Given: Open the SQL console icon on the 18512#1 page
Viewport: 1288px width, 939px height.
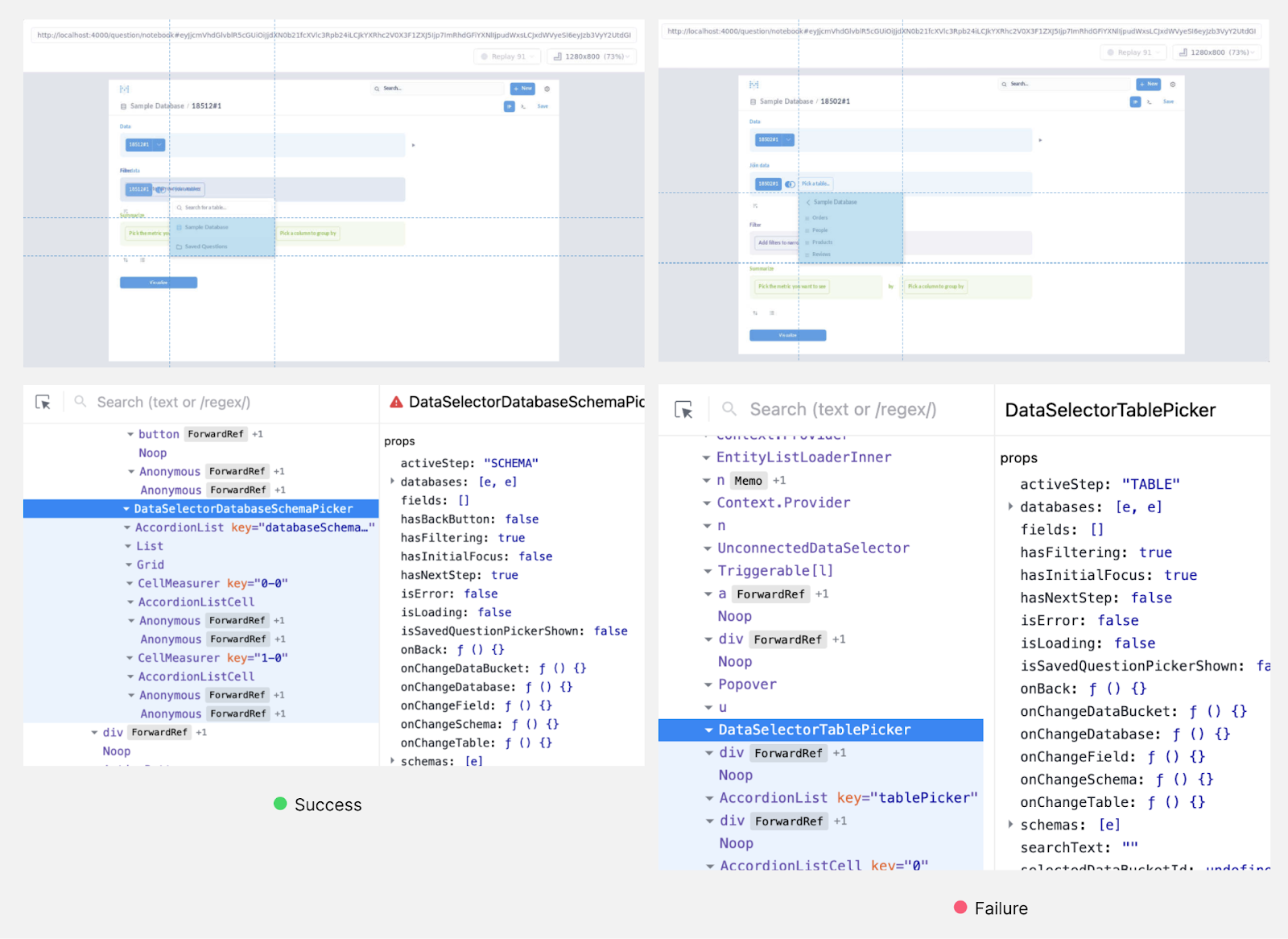Looking at the screenshot, I should point(523,106).
